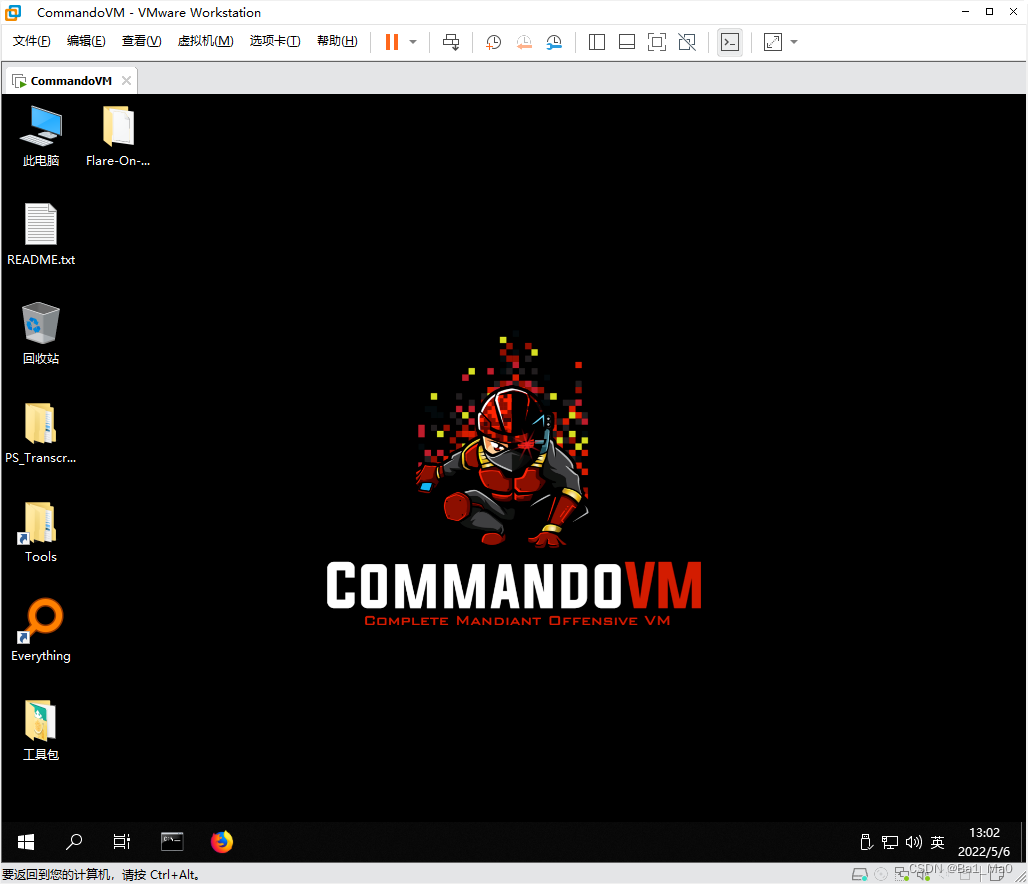Click the hard disk status icon

tap(860, 874)
